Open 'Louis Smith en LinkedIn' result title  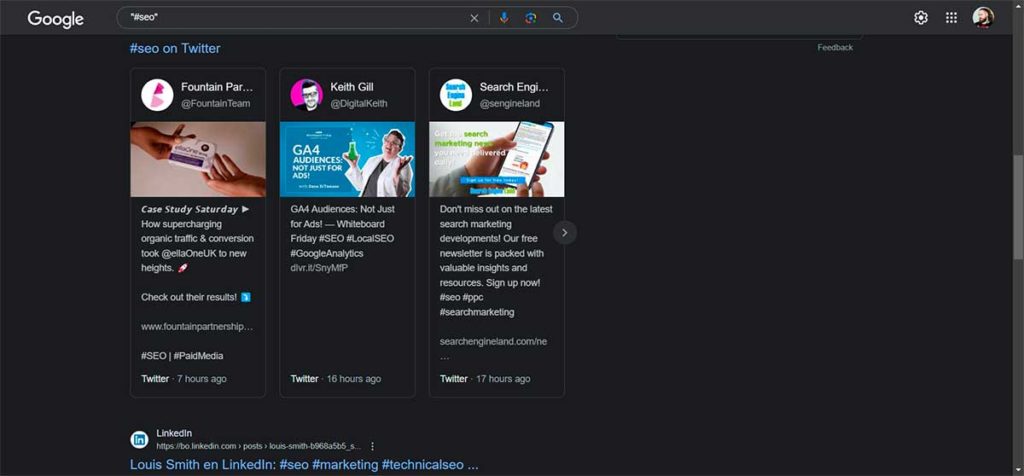(x=304, y=465)
